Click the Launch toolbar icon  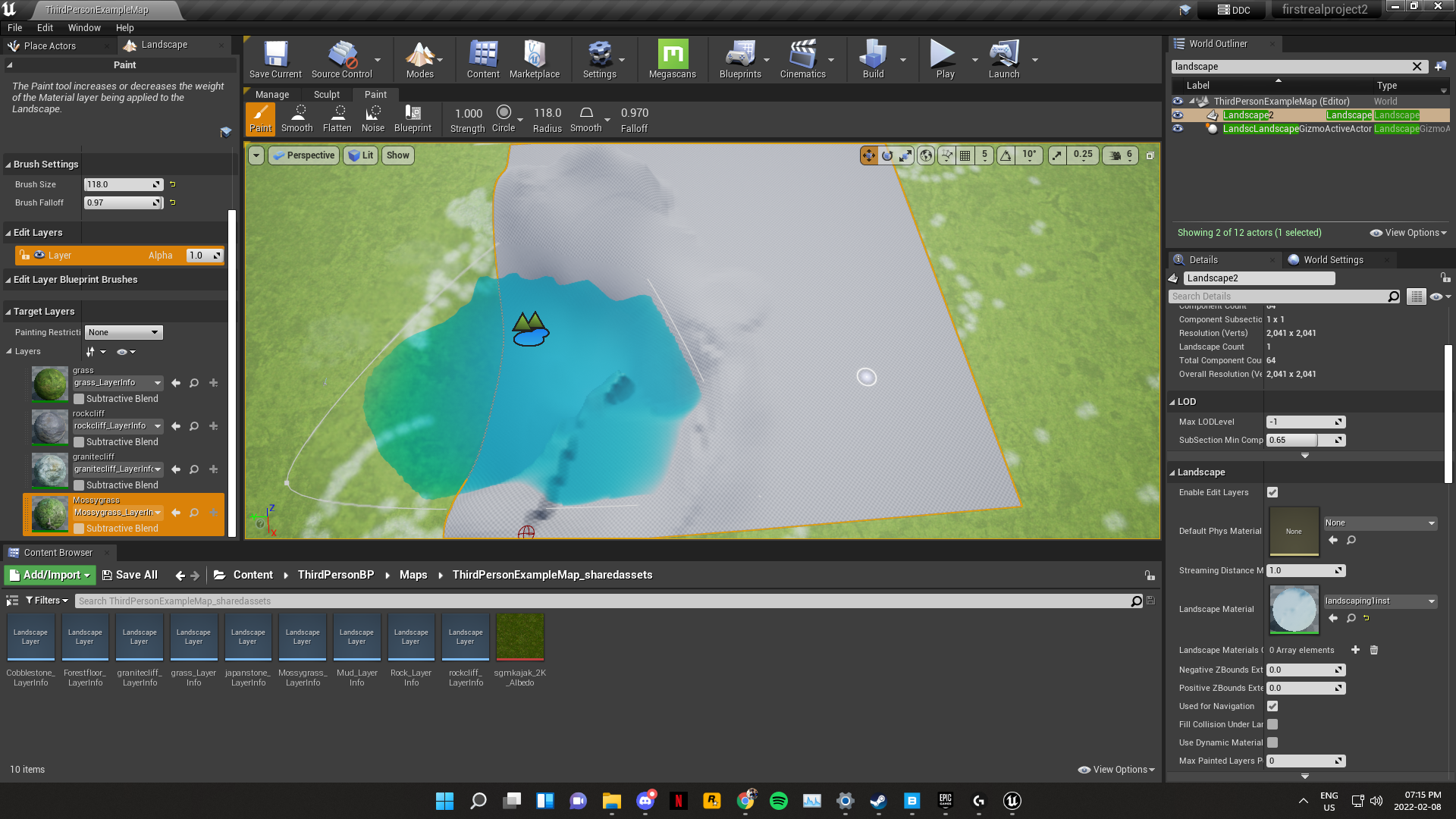(x=1004, y=59)
